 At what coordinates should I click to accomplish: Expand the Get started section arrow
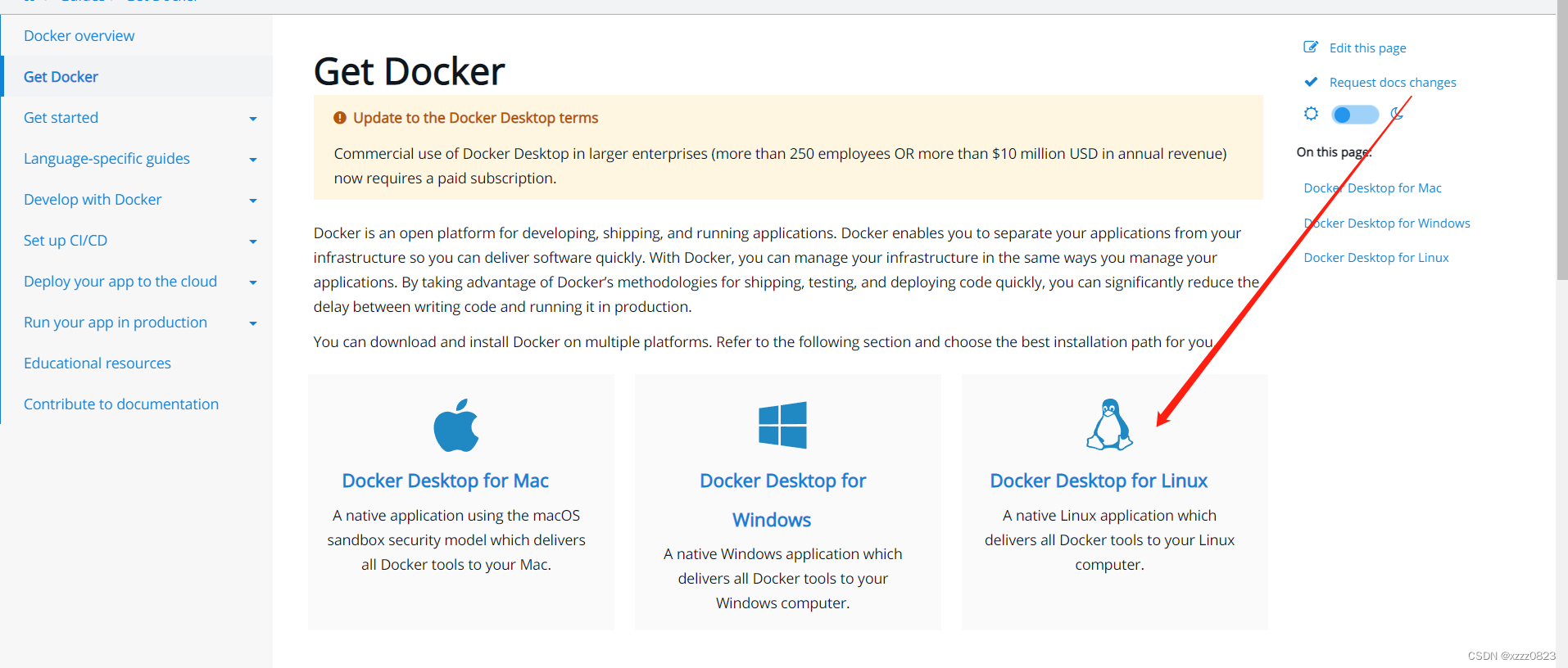point(253,119)
